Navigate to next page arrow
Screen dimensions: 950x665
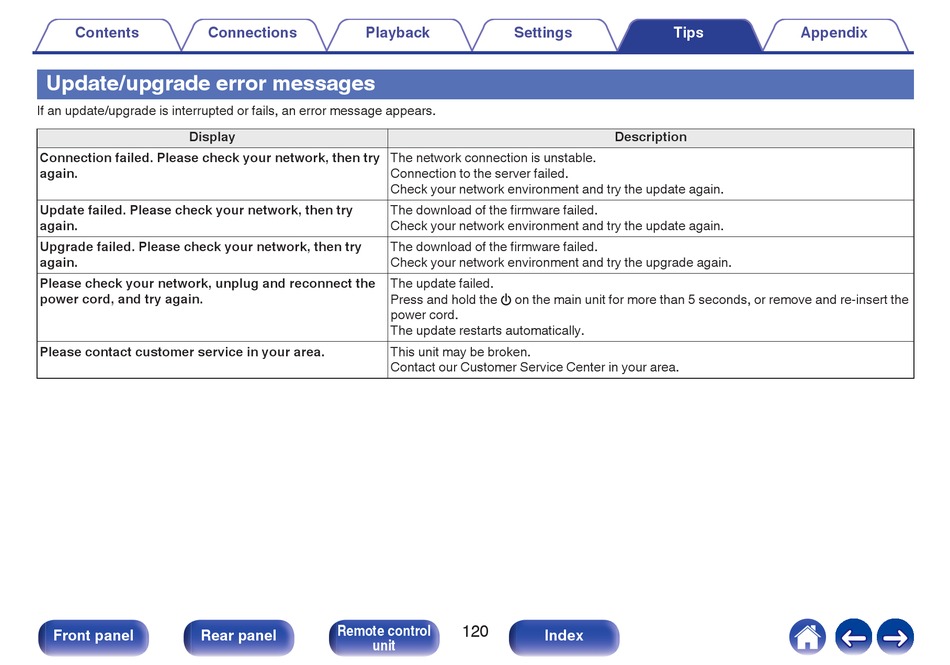click(895, 637)
